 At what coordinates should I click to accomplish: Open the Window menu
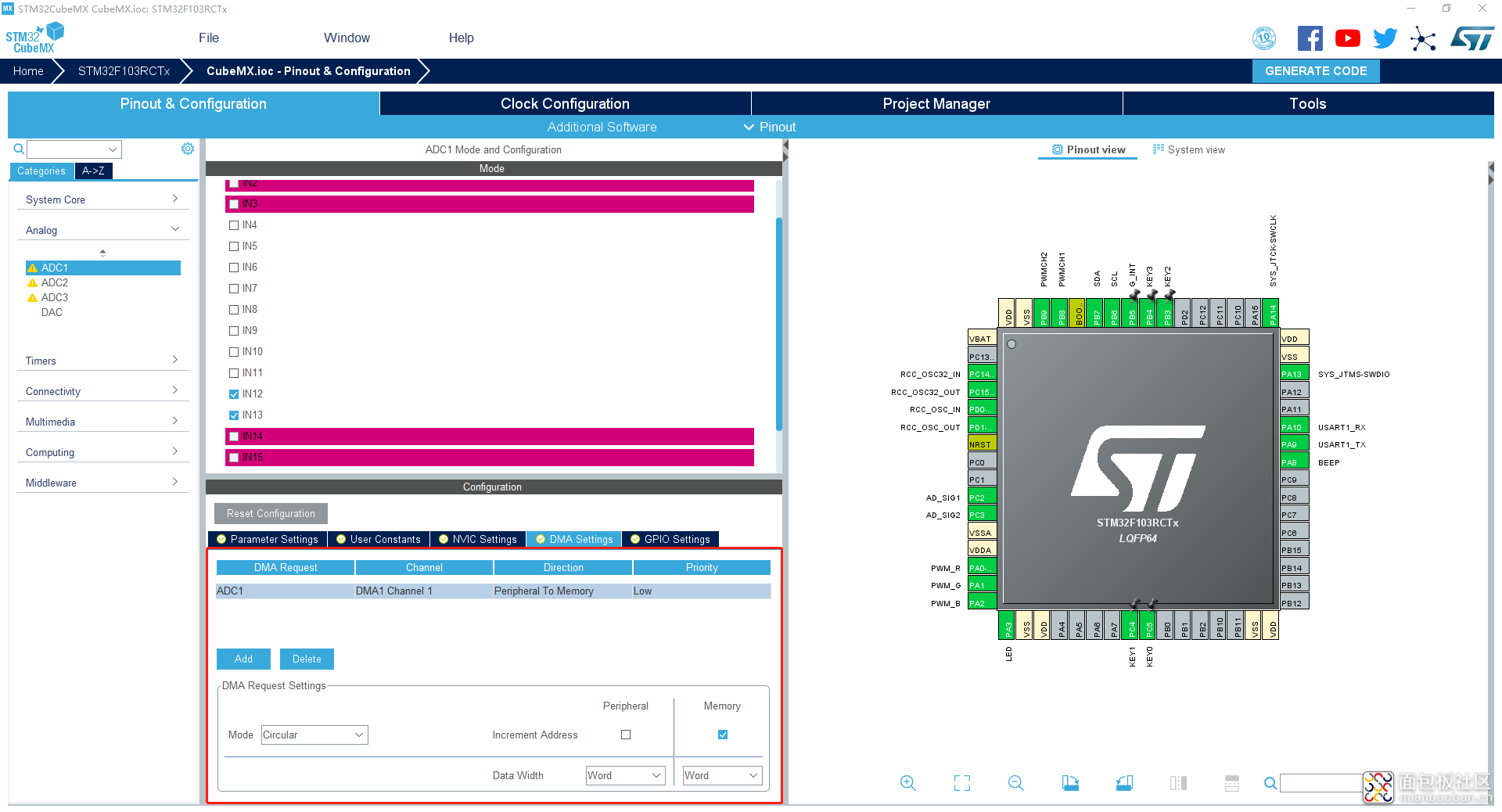347,38
